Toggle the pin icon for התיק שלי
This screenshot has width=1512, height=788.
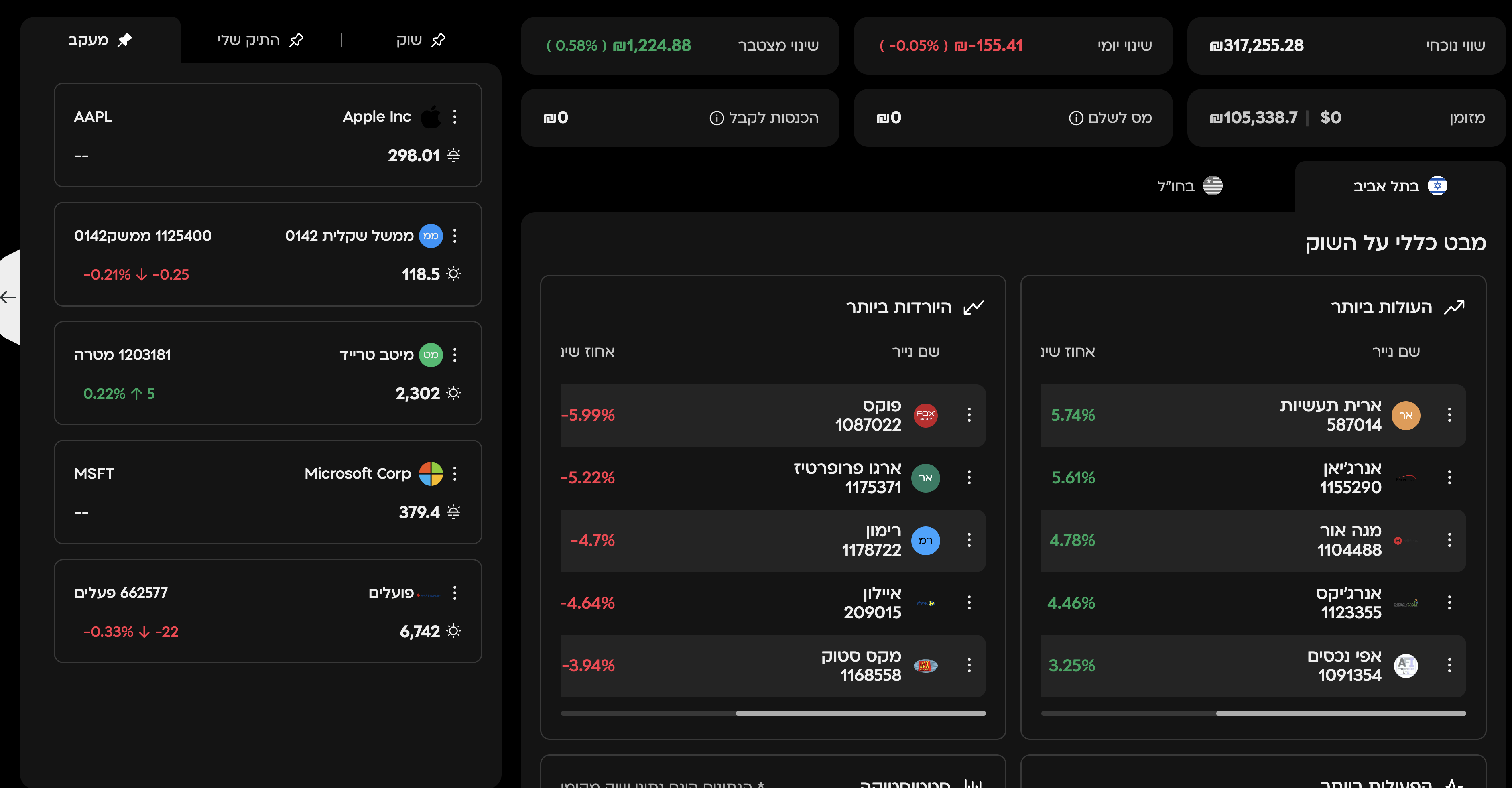[x=296, y=40]
